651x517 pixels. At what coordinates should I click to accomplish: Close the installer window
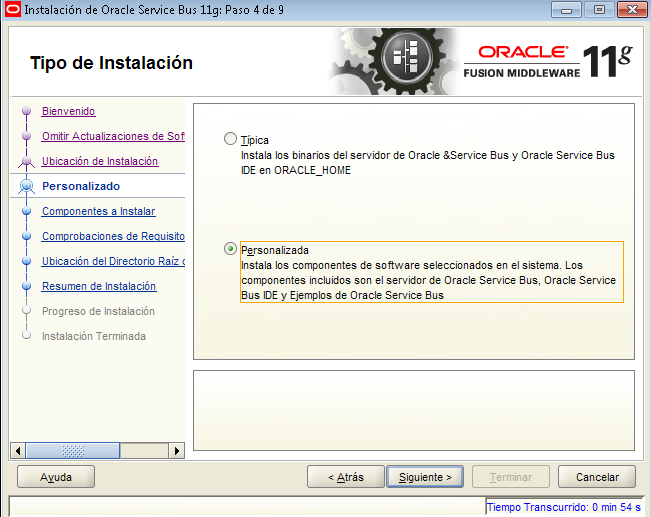pyautogui.click(x=632, y=10)
